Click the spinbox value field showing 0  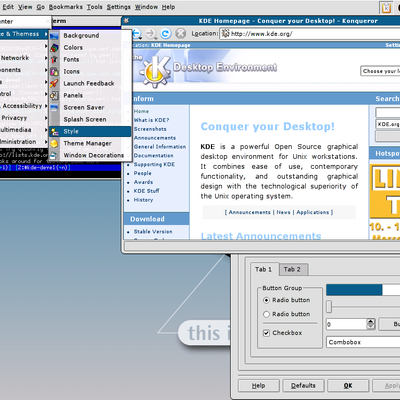pyautogui.click(x=346, y=324)
